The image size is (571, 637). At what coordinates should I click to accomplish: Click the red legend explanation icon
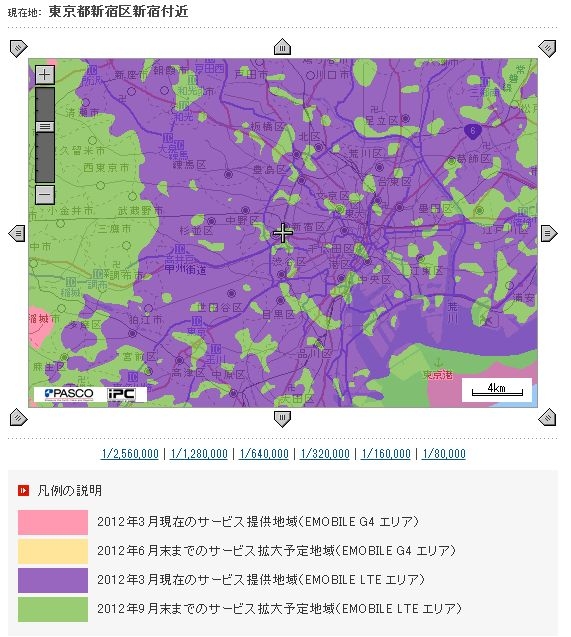(x=24, y=490)
